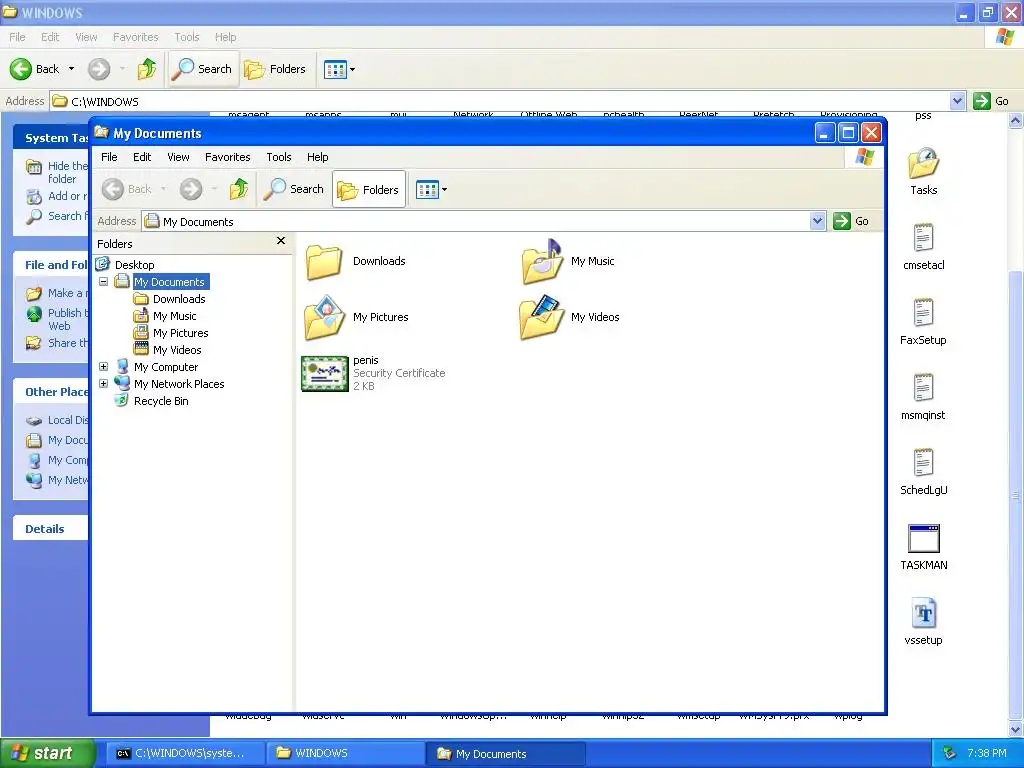Image resolution: width=1024 pixels, height=768 pixels.
Task: Open Tools menu in WINDOWS window
Action: point(186,37)
